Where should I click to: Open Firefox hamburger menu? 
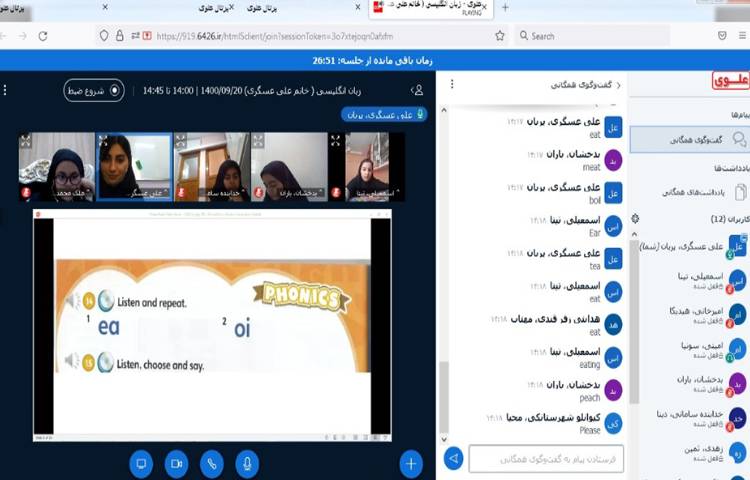(x=742, y=35)
